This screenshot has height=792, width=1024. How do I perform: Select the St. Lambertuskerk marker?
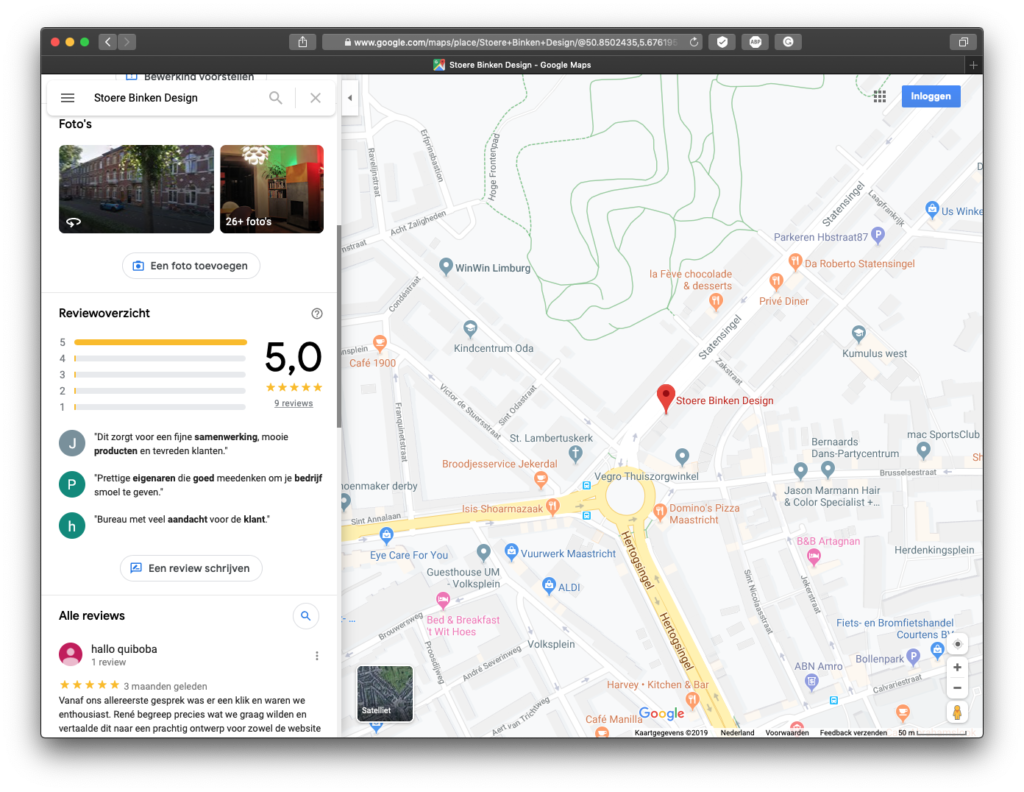pos(575,454)
